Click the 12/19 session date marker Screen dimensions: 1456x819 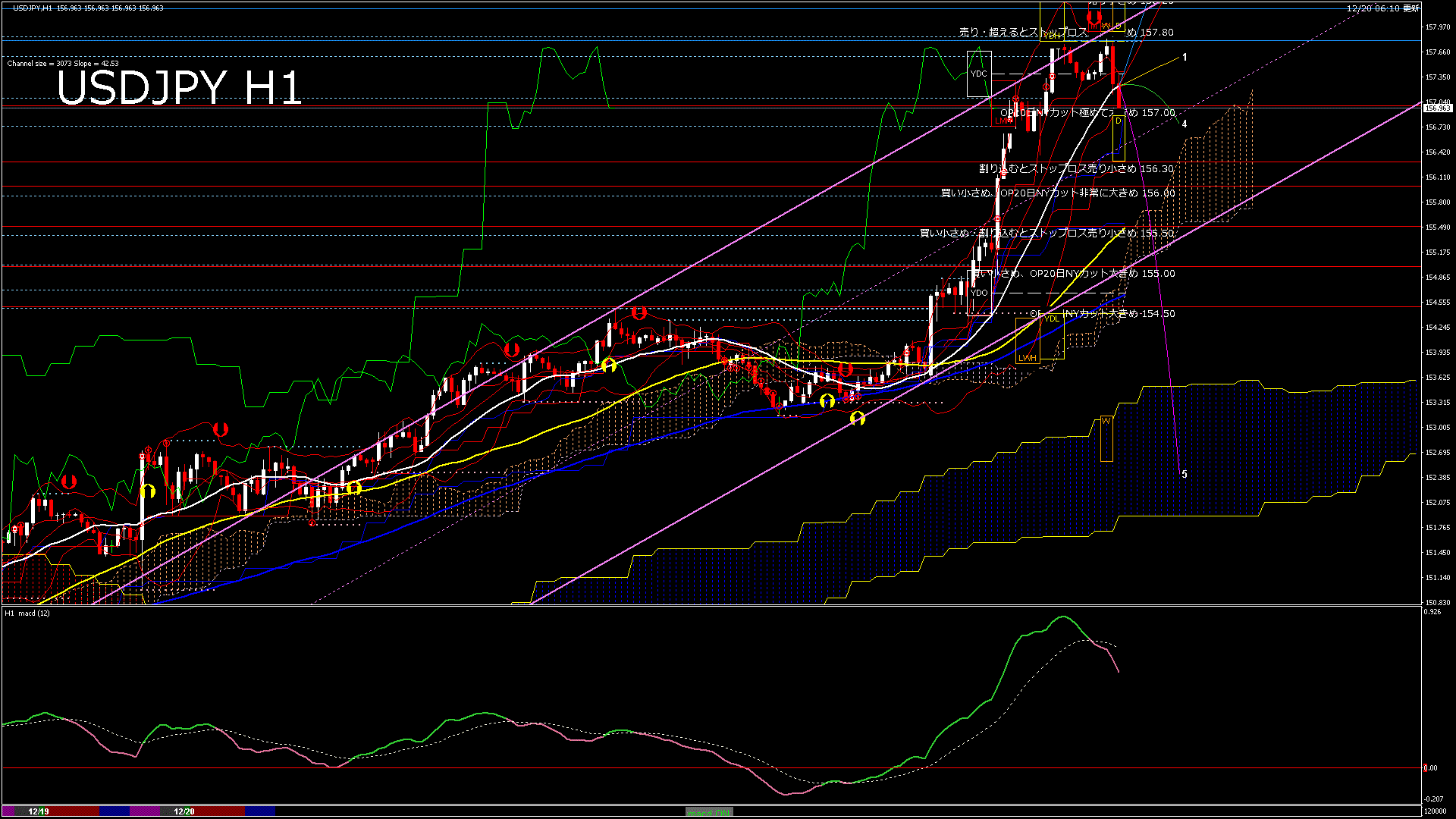pos(38,811)
